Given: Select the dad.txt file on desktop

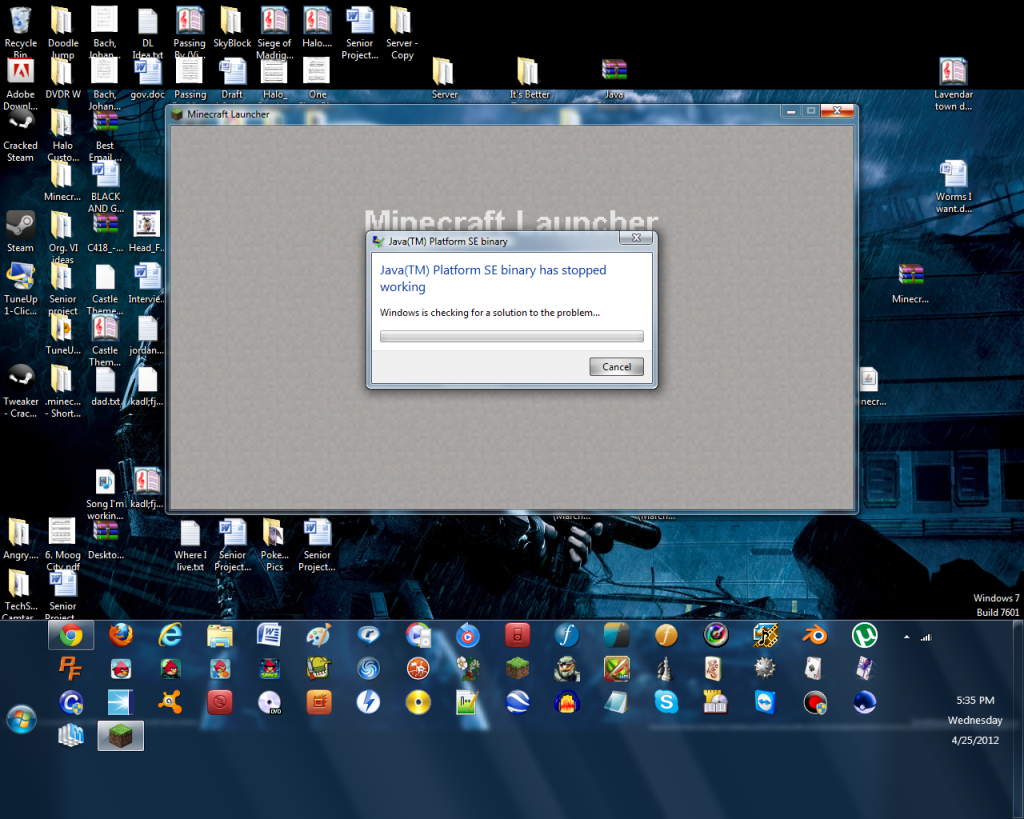Looking at the screenshot, I should click(105, 387).
